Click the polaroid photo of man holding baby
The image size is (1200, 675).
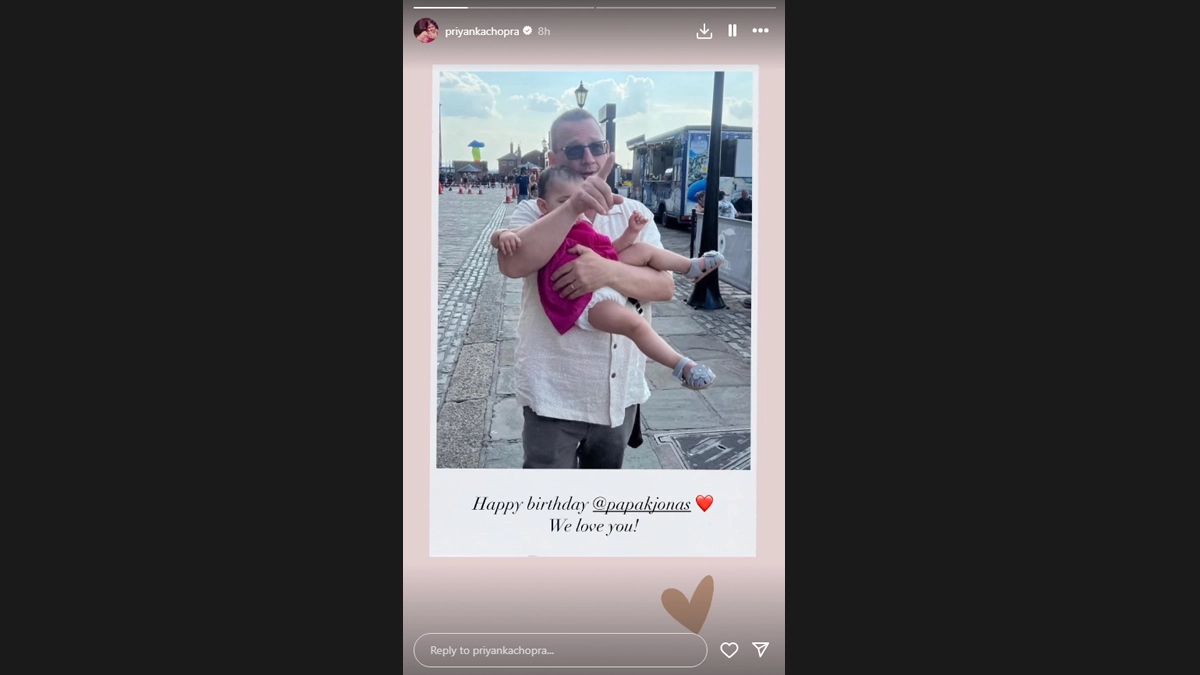[x=594, y=269]
